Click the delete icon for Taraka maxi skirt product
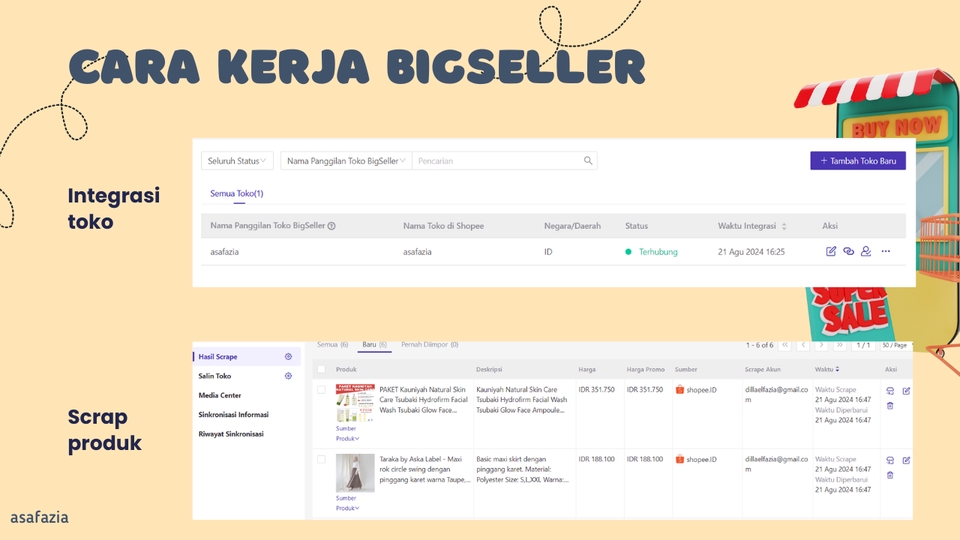The image size is (960, 540). 890,475
